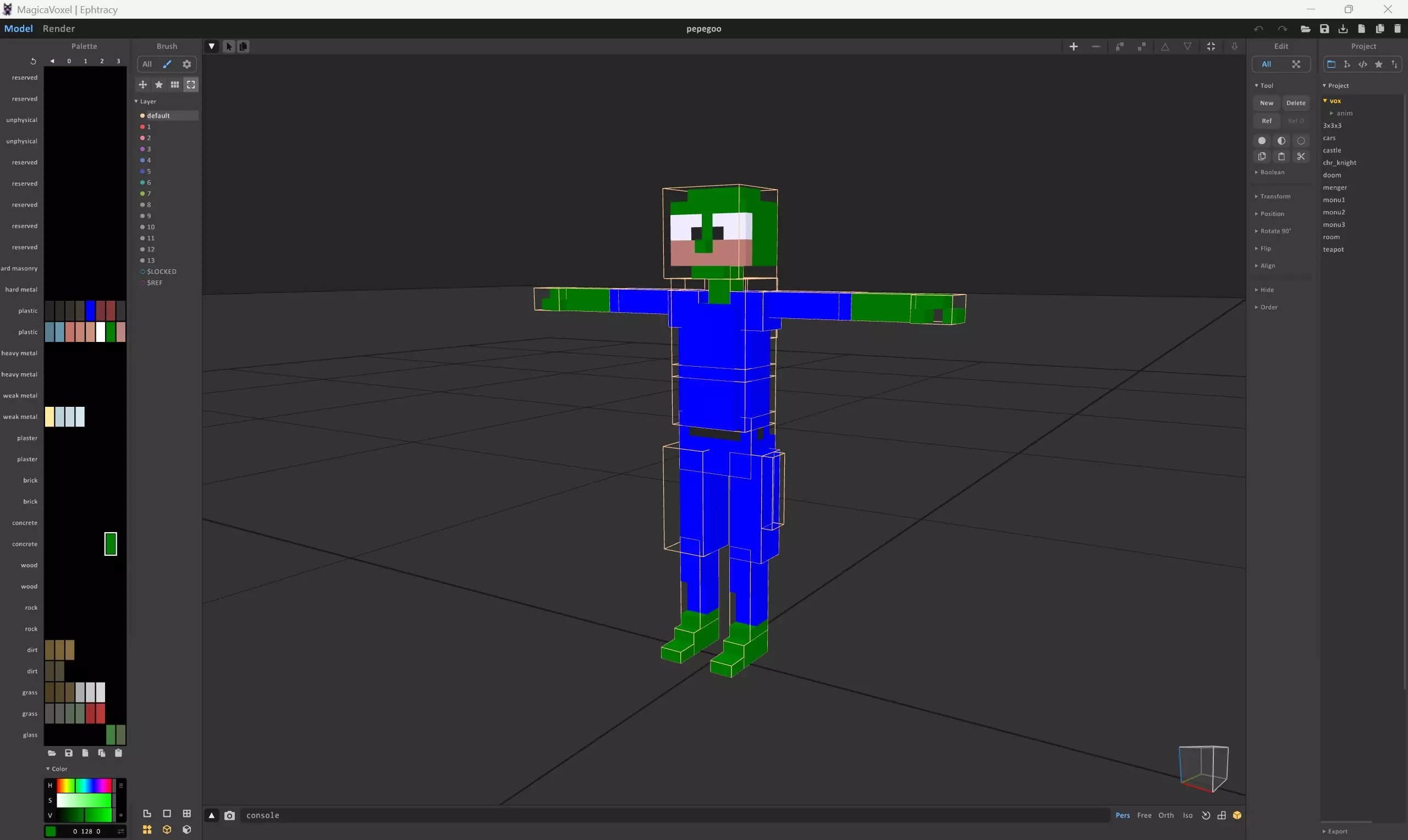Switch camera to Iso view
This screenshot has width=1408, height=840.
pos(1187,815)
